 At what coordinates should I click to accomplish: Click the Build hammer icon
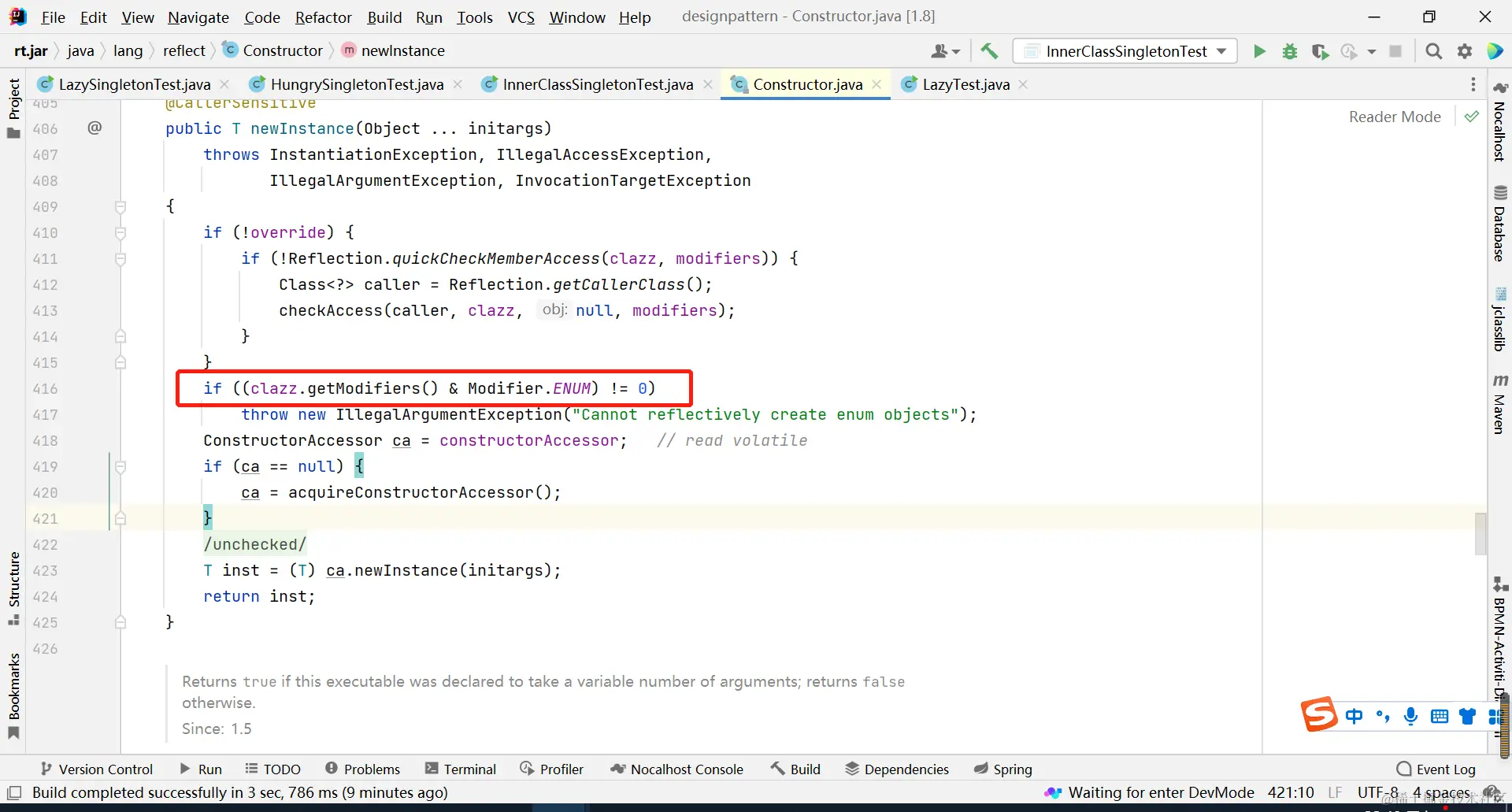(989, 51)
